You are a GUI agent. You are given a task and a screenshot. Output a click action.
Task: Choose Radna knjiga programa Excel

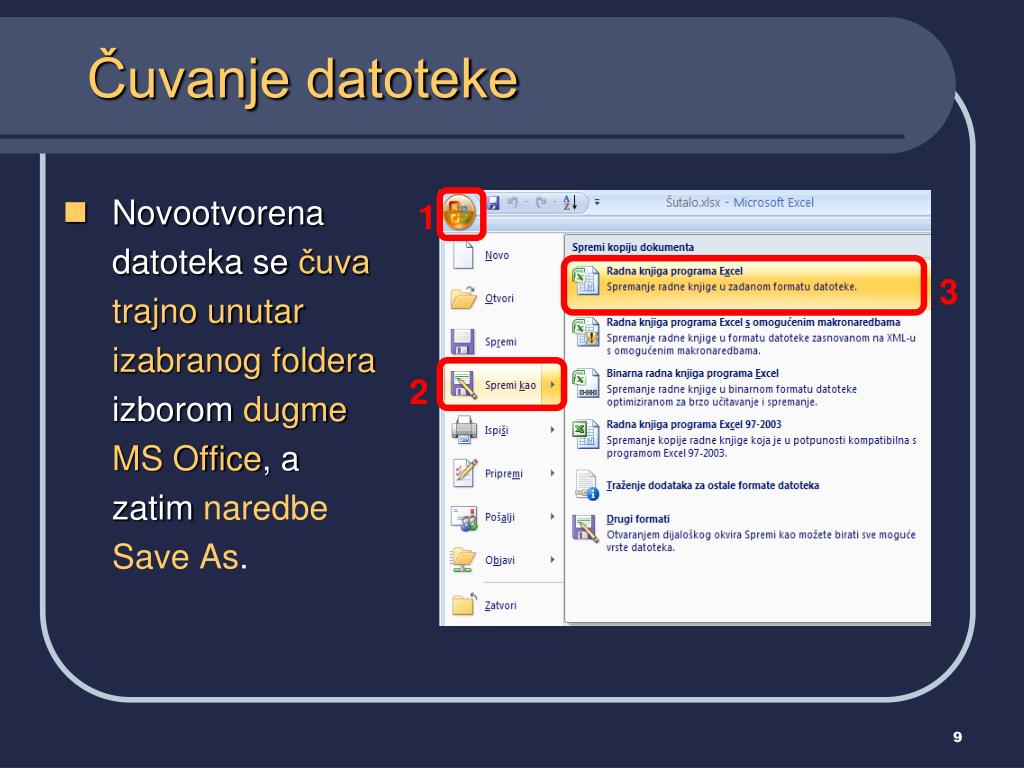click(744, 285)
